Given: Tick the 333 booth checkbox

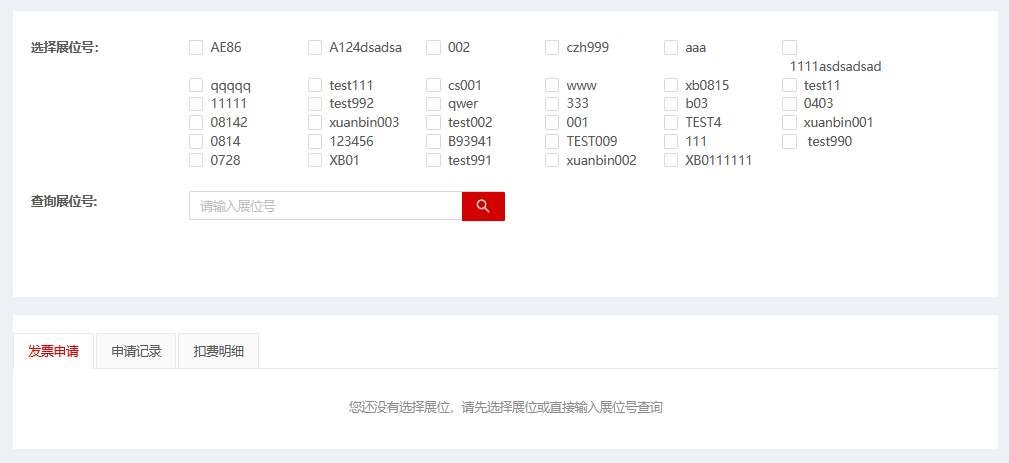Looking at the screenshot, I should point(552,104).
